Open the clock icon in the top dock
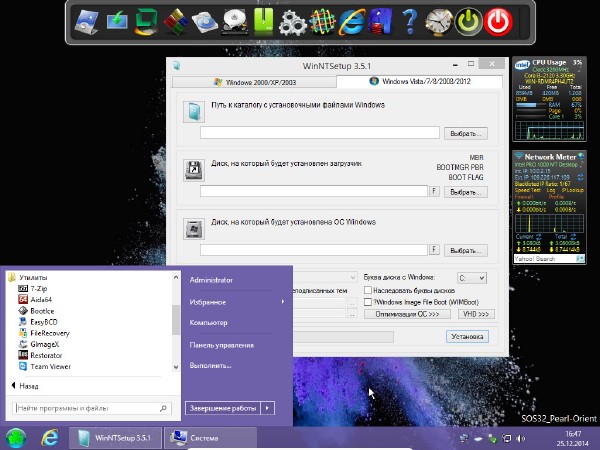Image resolution: width=600 pixels, height=450 pixels. click(438, 20)
